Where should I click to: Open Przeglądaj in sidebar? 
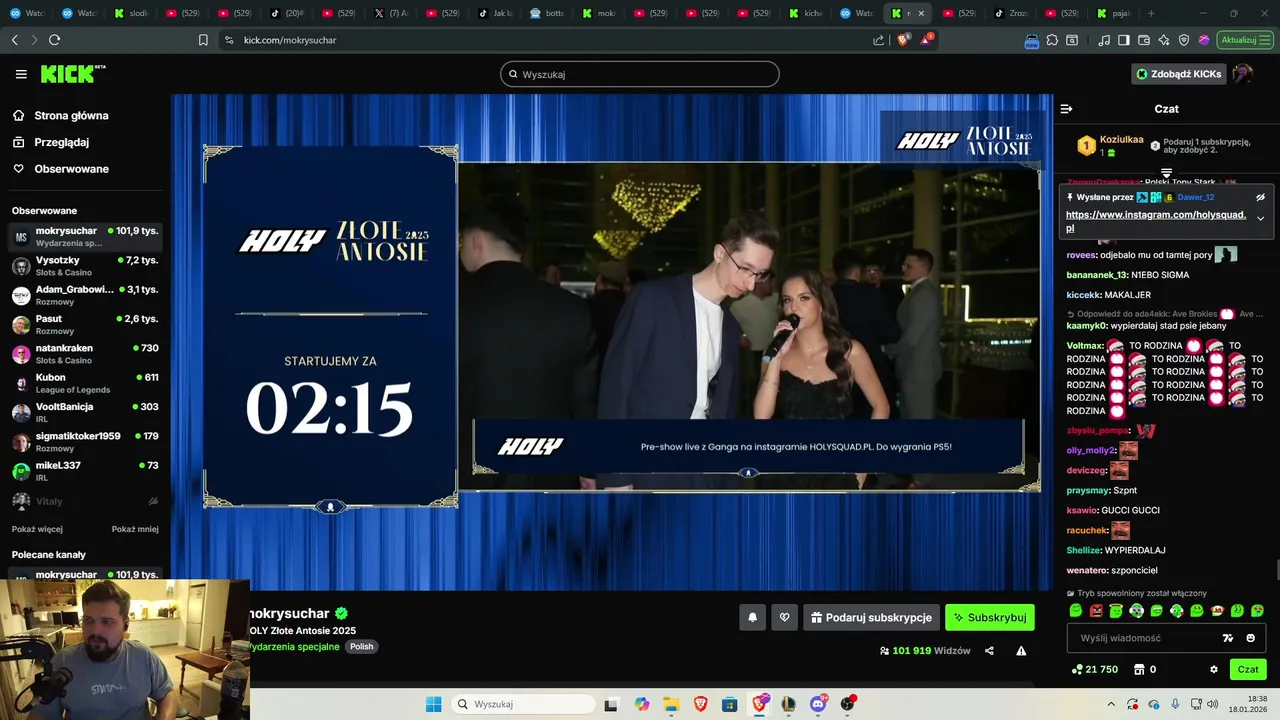click(x=52, y=142)
